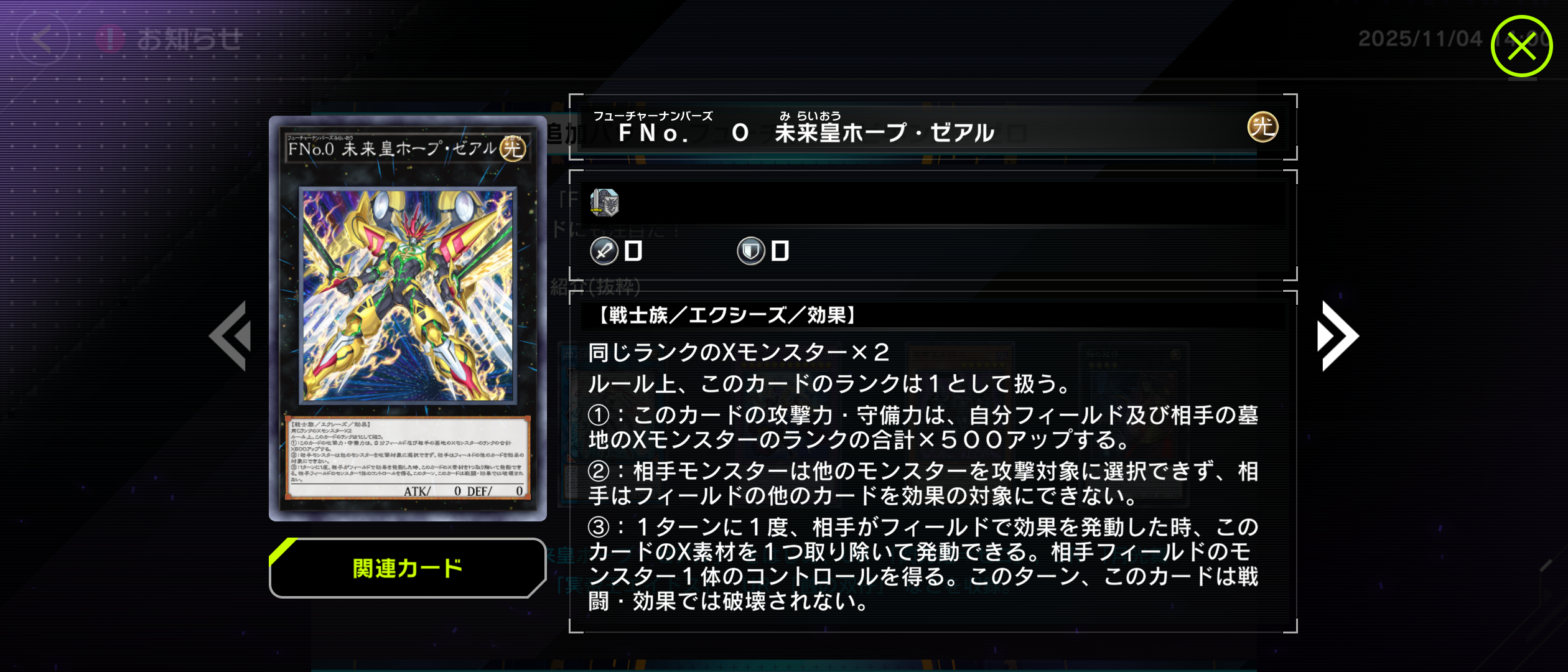Tap the warrior type icon below the name
Image resolution: width=1568 pixels, height=672 pixels.
point(604,203)
